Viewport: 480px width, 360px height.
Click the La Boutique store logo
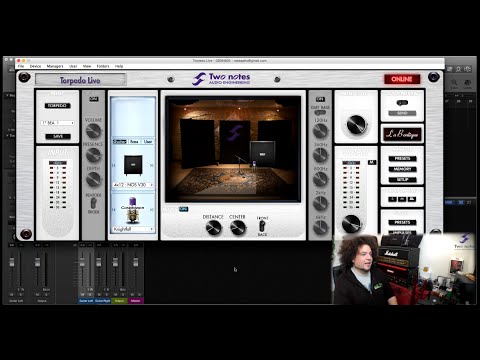pos(402,134)
